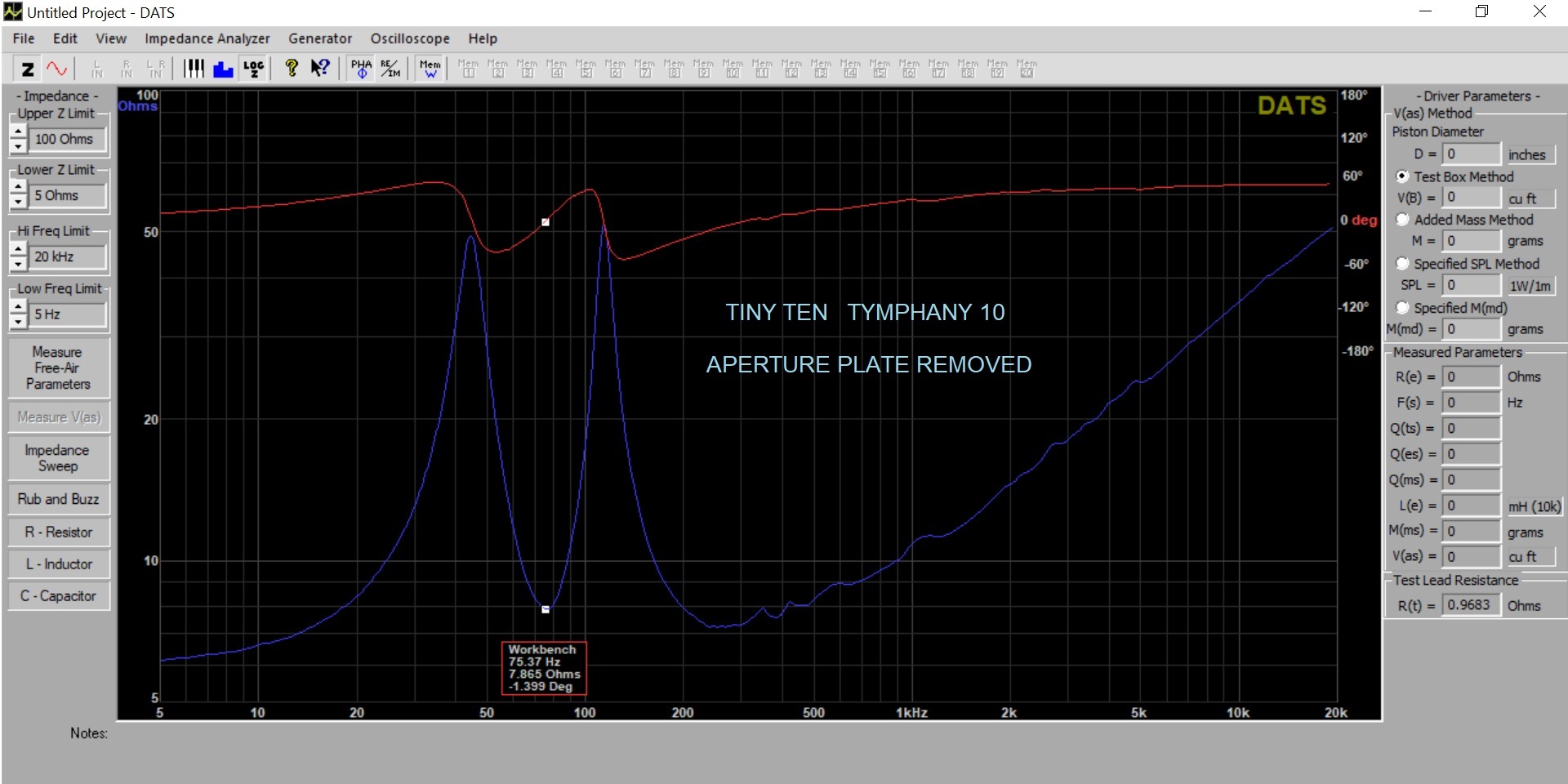The height and width of the screenshot is (784, 1568).
Task: Select the Mem 2 memory slot icon
Action: [x=498, y=69]
